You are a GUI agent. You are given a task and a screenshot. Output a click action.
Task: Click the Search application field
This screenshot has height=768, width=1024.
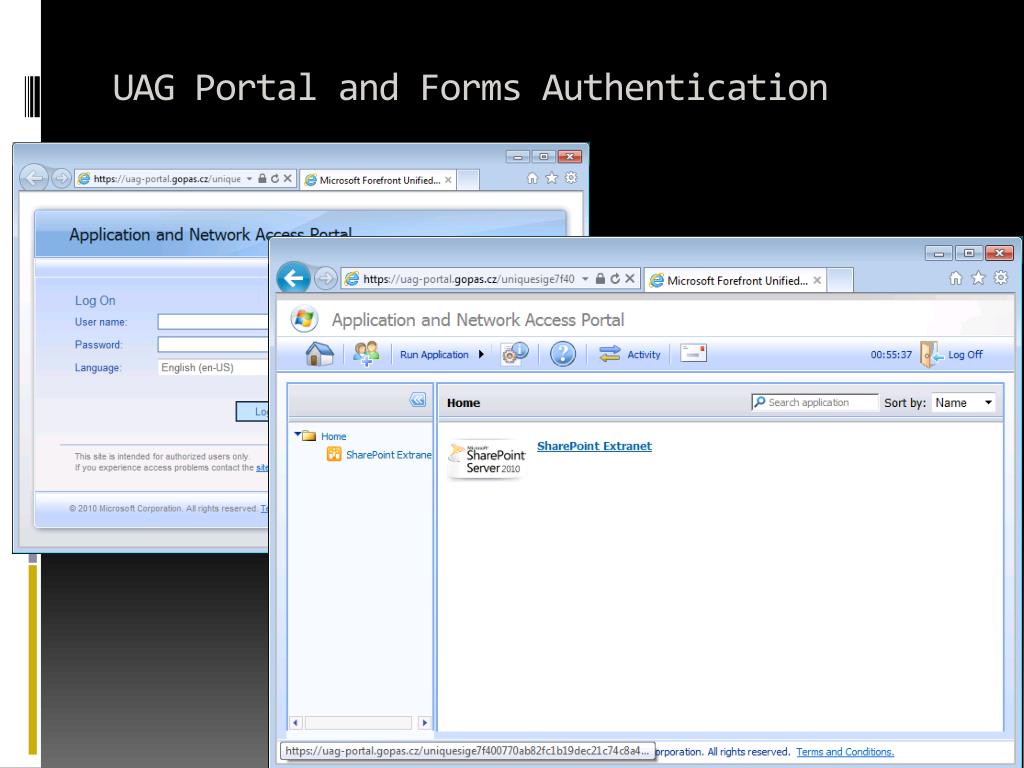tap(814, 402)
